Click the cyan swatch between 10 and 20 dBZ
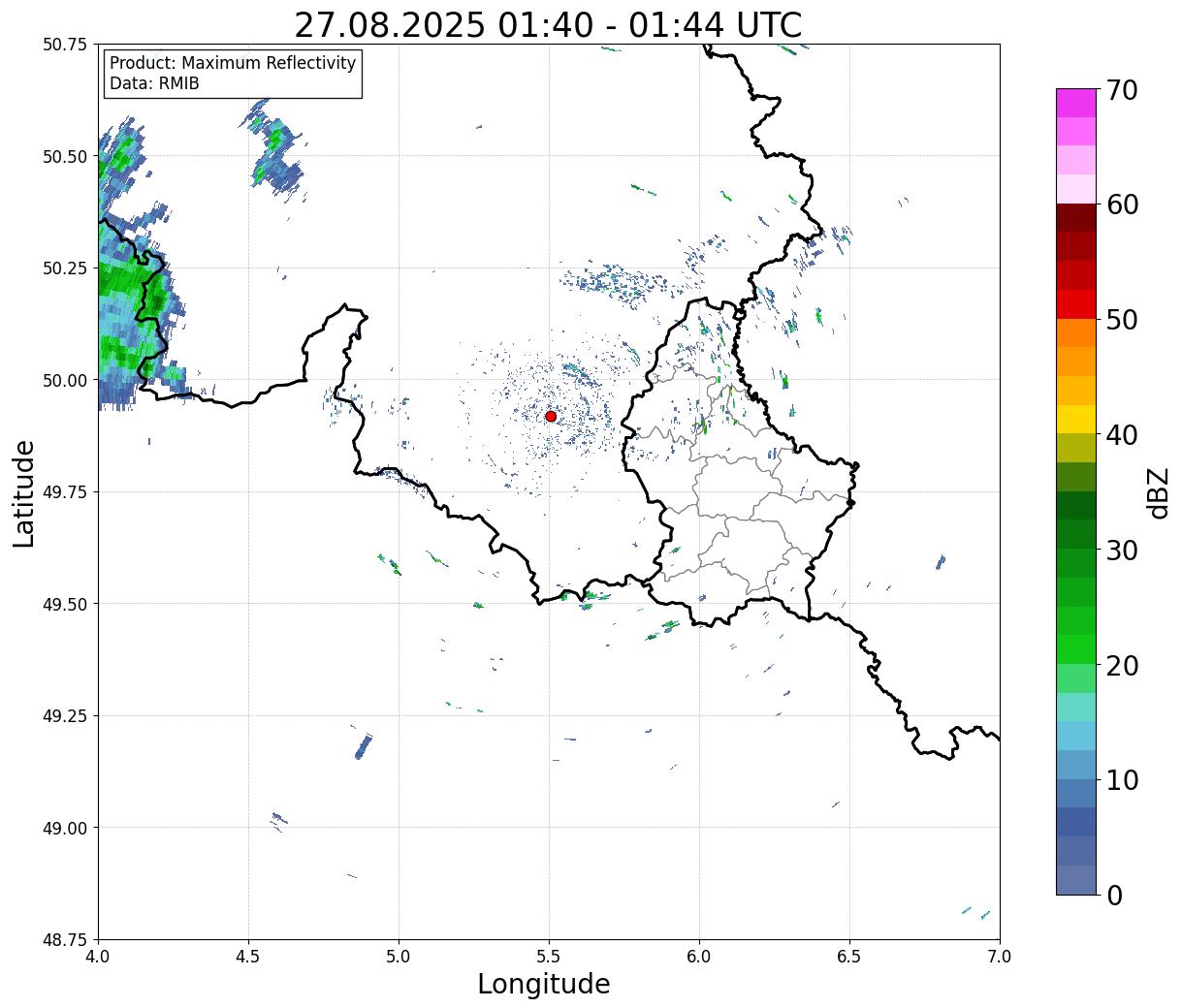Viewport: 1182px width, 1008px height. tap(1076, 735)
